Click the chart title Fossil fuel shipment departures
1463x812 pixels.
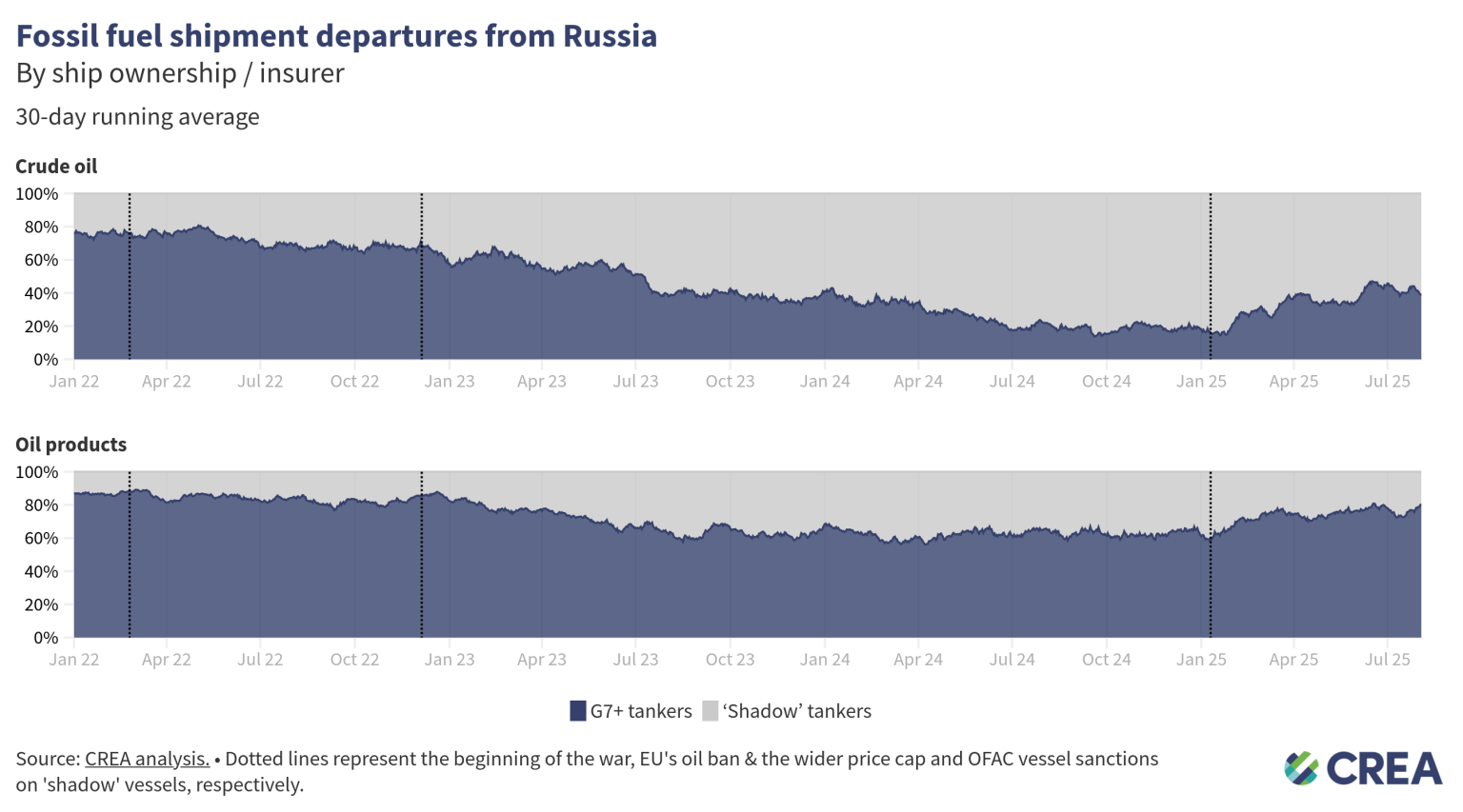(336, 35)
